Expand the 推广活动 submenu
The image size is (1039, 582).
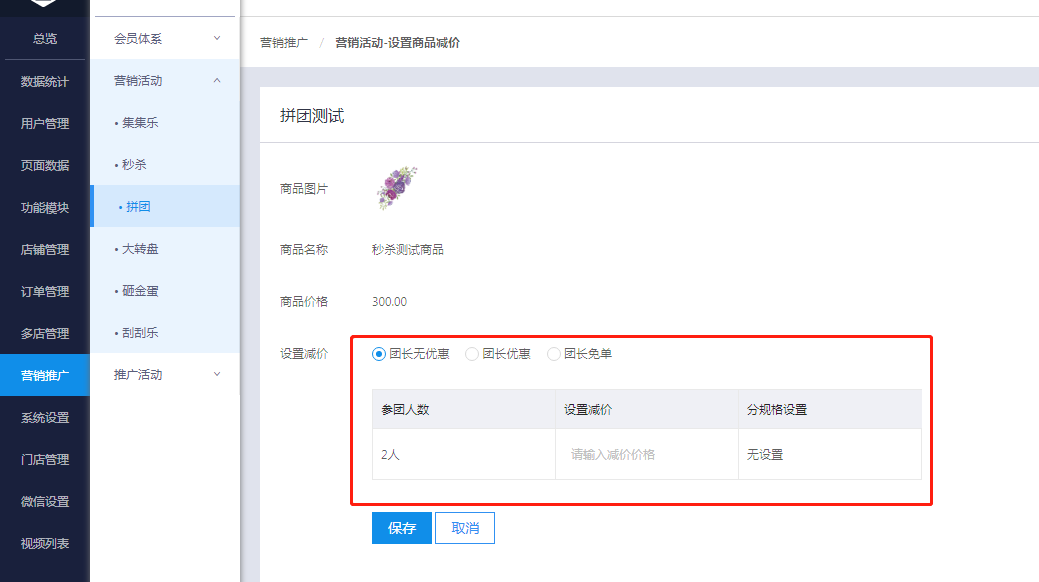pyautogui.click(x=165, y=375)
